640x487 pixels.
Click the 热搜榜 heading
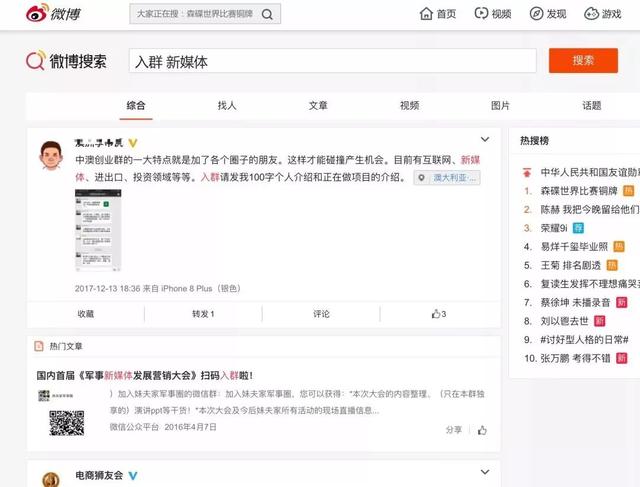click(x=534, y=141)
